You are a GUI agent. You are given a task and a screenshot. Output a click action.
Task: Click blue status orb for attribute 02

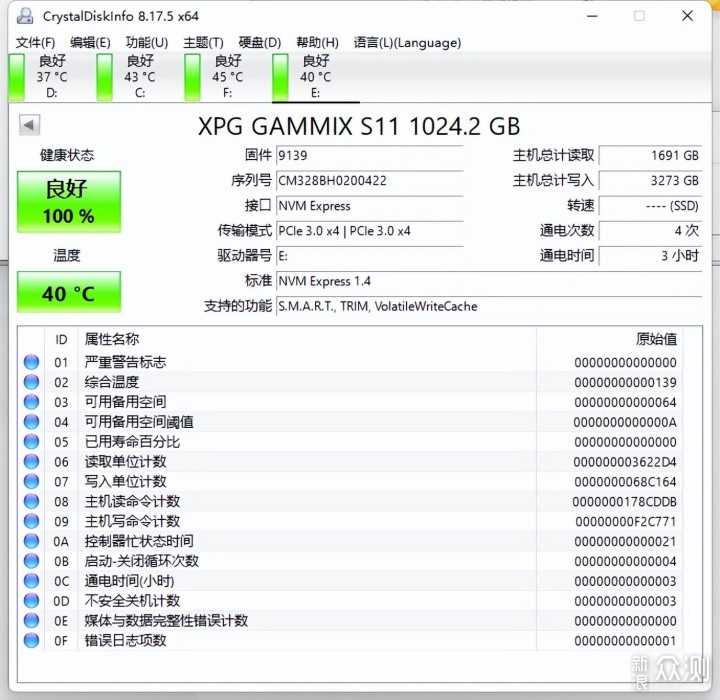pos(31,382)
